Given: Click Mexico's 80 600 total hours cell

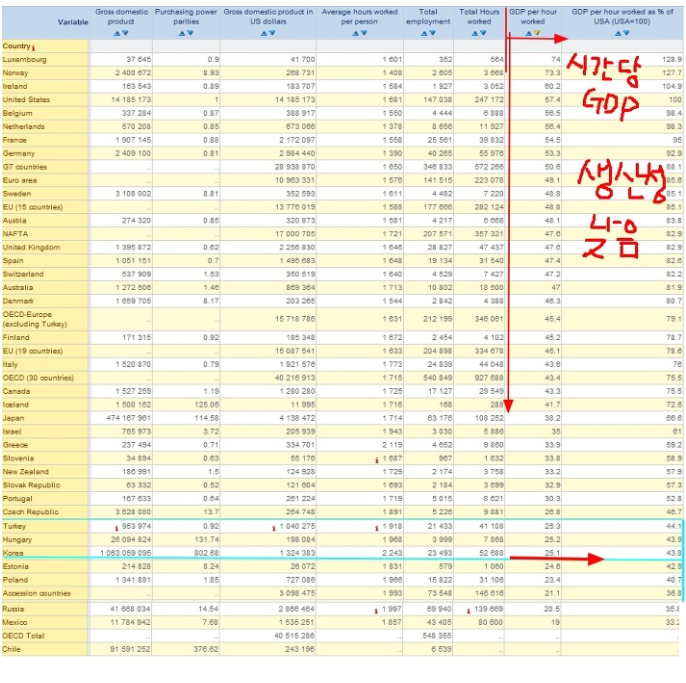Looking at the screenshot, I should click(x=479, y=622).
